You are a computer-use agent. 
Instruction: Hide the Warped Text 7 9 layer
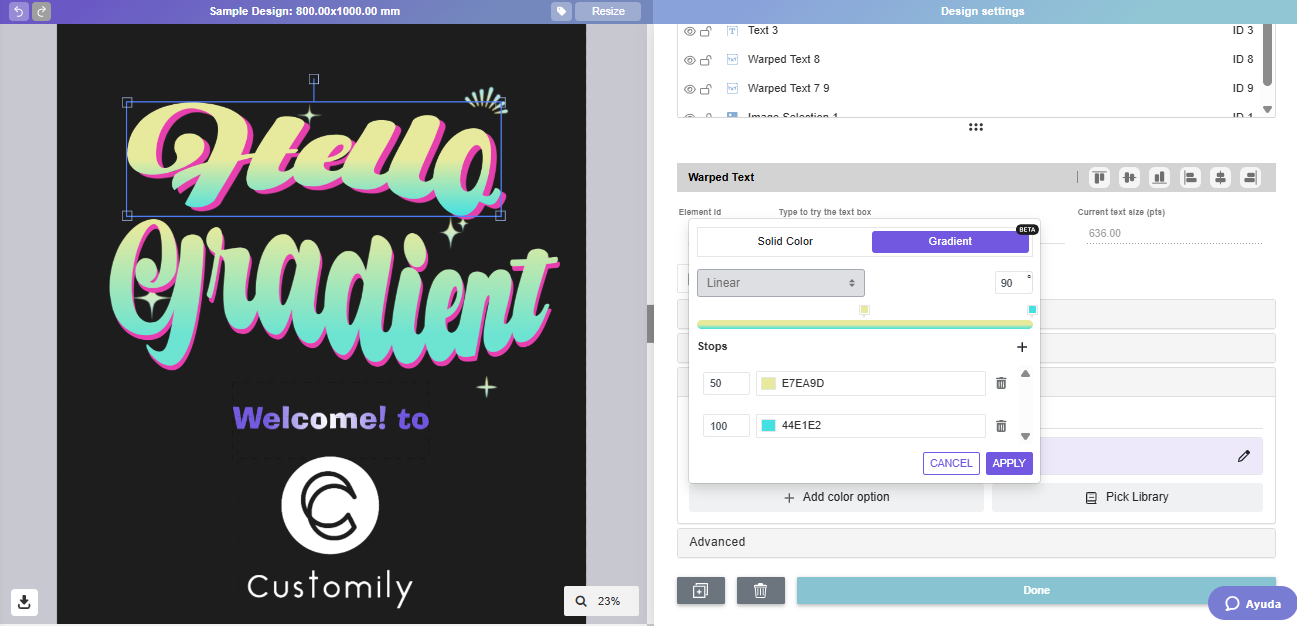point(689,89)
